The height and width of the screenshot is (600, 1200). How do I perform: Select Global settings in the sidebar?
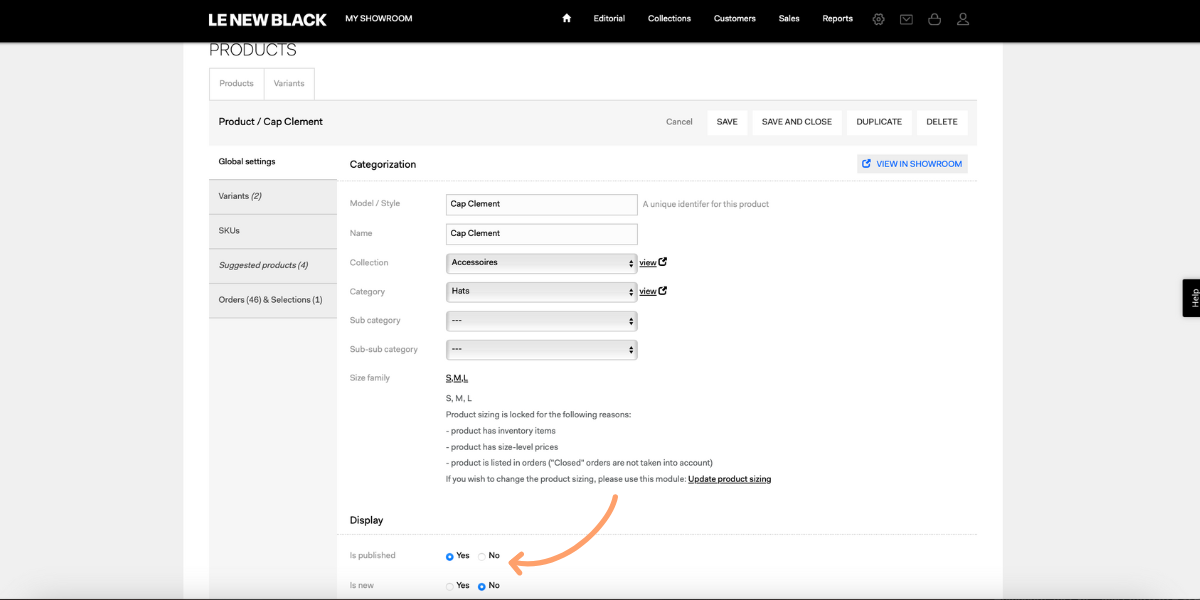click(x=273, y=162)
